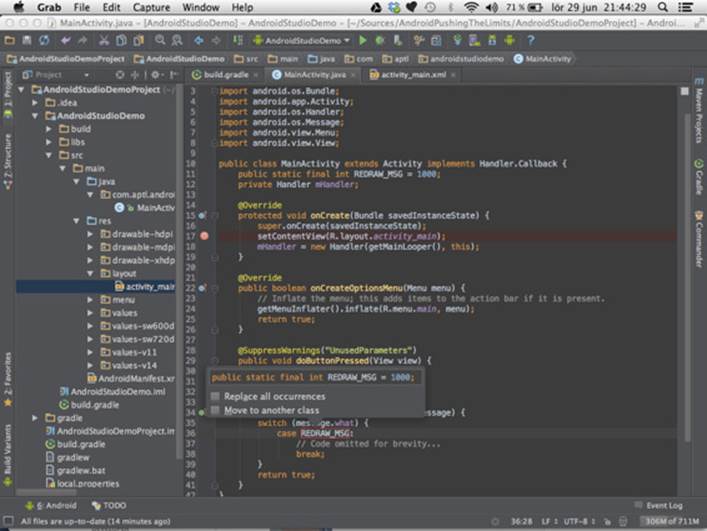707x531 pixels.
Task: Run the app with green play icon
Action: point(363,41)
